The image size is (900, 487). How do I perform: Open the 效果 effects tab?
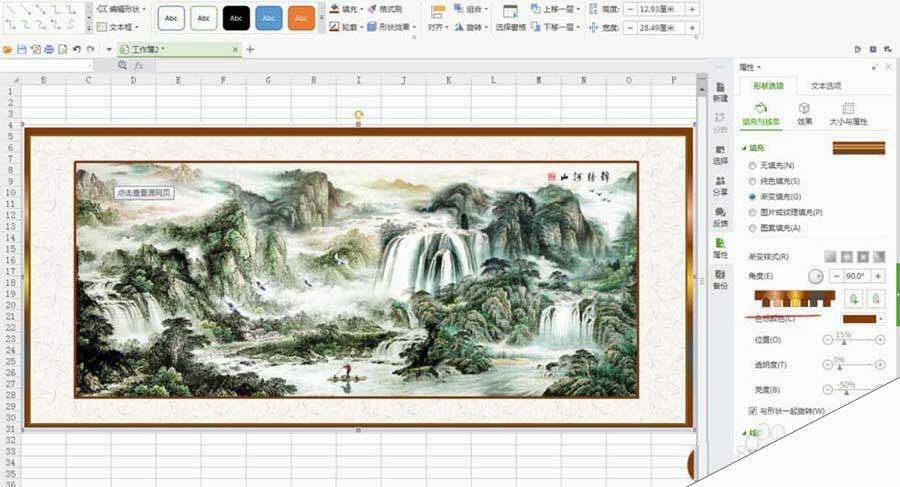coord(804,115)
